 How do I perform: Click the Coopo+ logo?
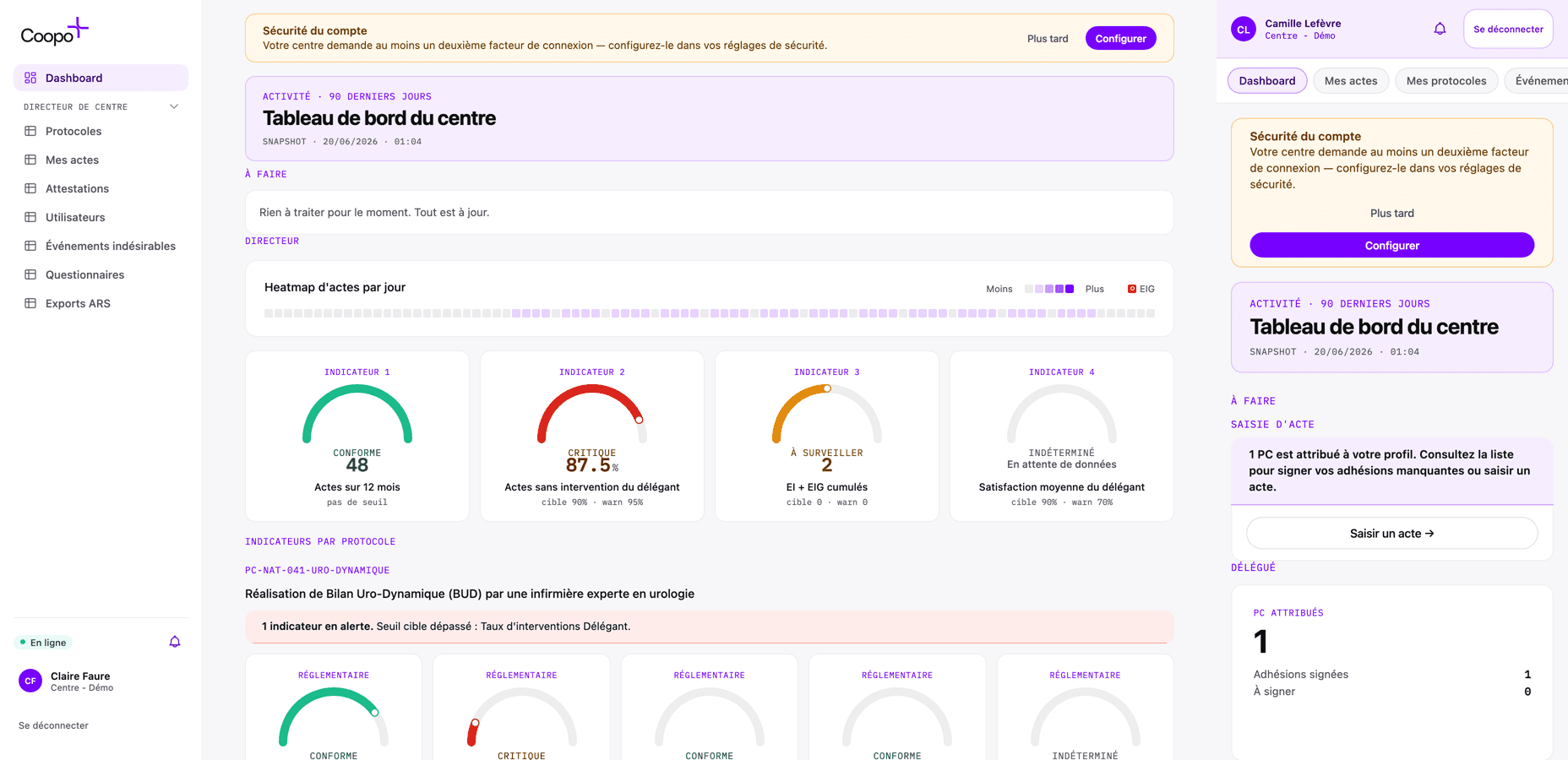click(x=54, y=32)
